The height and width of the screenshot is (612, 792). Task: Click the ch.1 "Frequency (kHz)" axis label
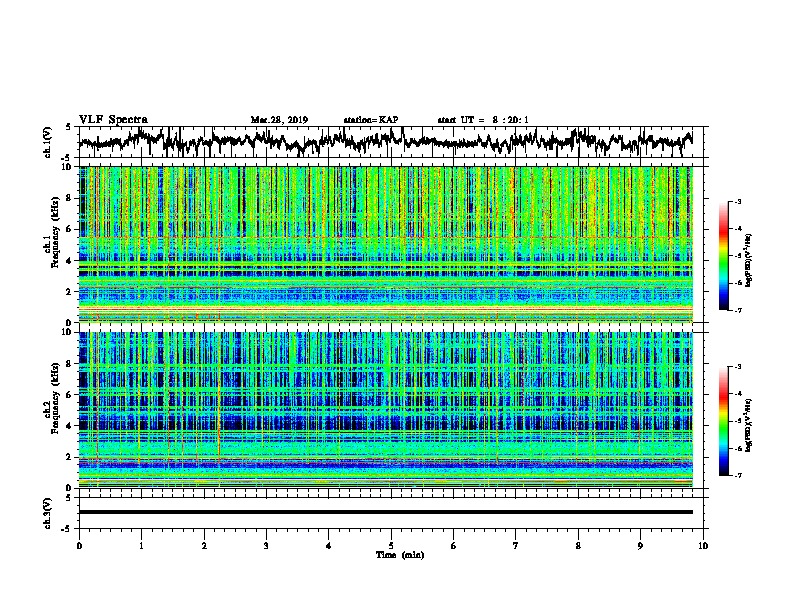[x=55, y=231]
